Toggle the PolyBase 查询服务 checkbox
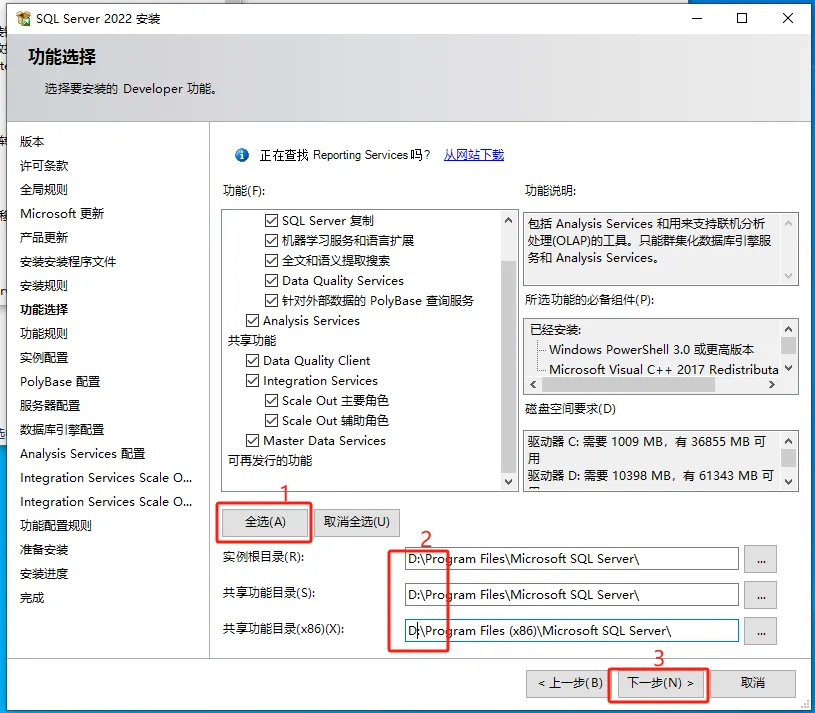 (x=271, y=300)
